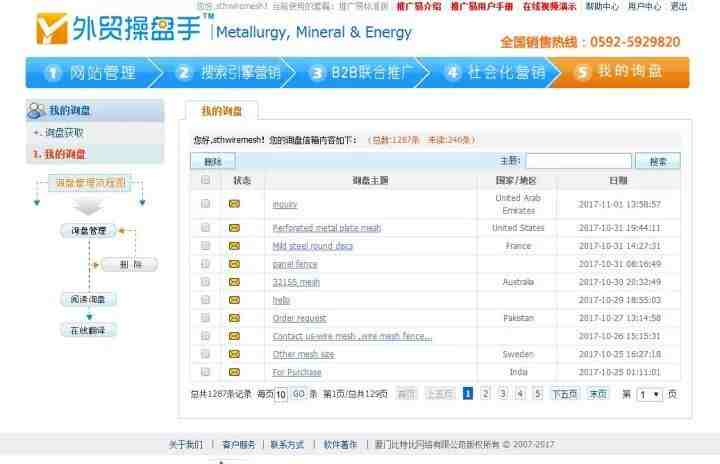Click the 主题 subject search field
720x464 pixels.
click(x=578, y=161)
